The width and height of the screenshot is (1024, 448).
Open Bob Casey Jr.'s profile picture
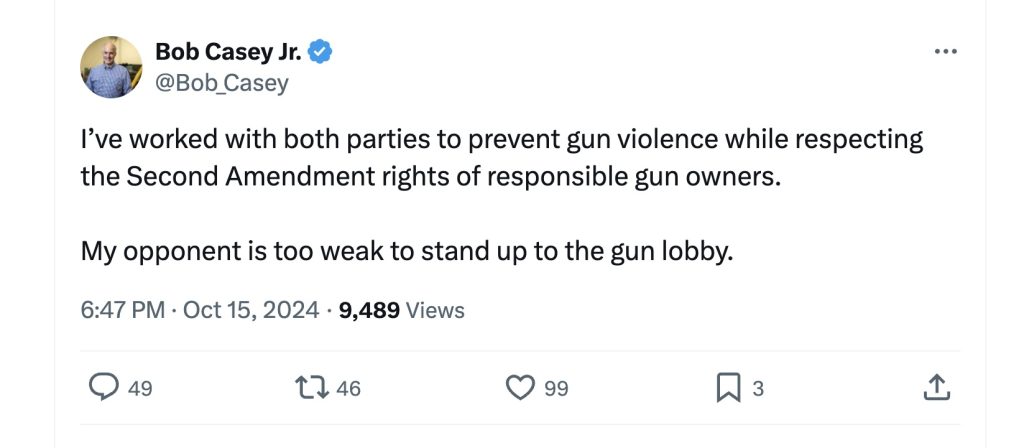tap(111, 67)
